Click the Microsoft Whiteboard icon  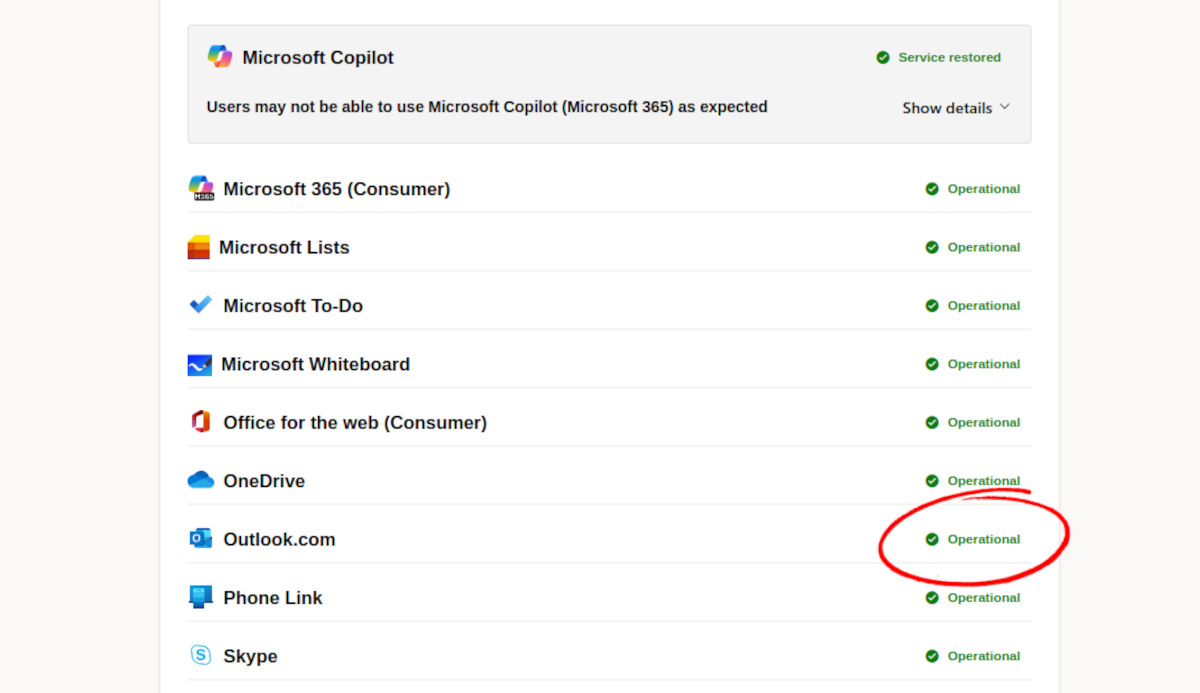point(199,364)
